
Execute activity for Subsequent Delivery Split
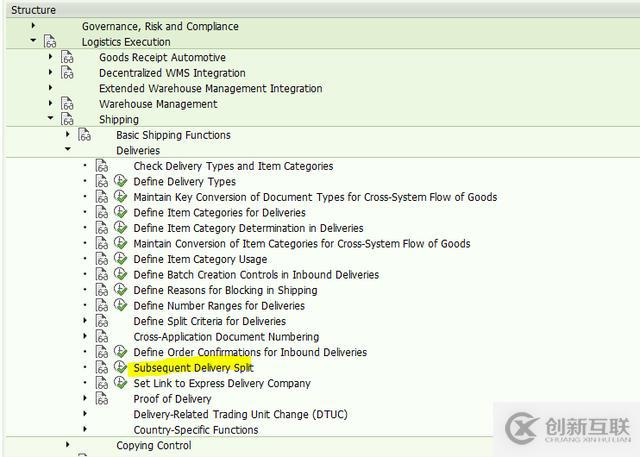click(x=120, y=366)
